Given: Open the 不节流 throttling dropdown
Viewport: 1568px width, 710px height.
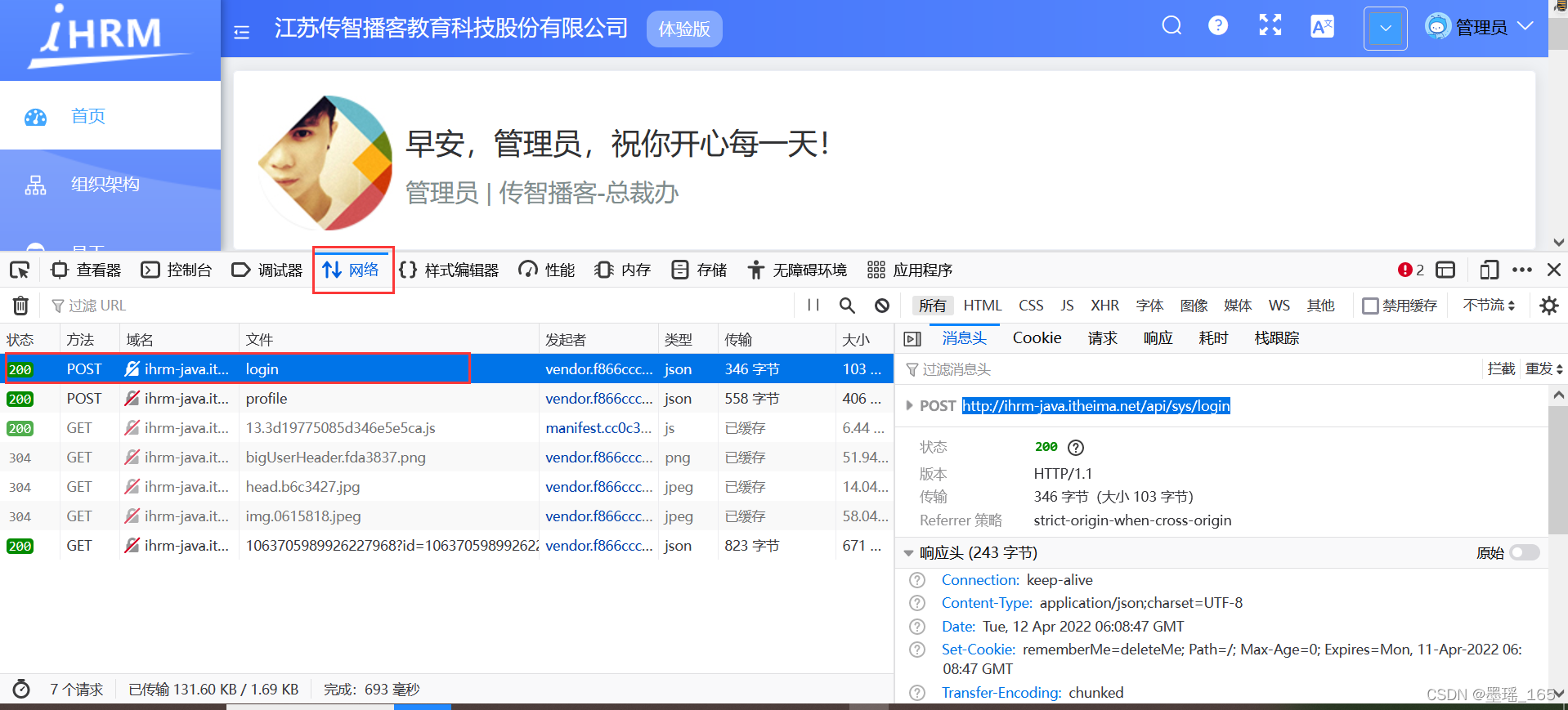Looking at the screenshot, I should click(x=1489, y=305).
